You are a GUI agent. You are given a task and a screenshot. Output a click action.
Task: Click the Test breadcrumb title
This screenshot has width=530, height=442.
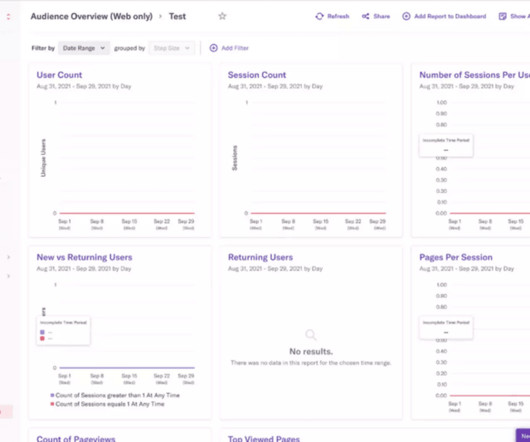(x=177, y=16)
